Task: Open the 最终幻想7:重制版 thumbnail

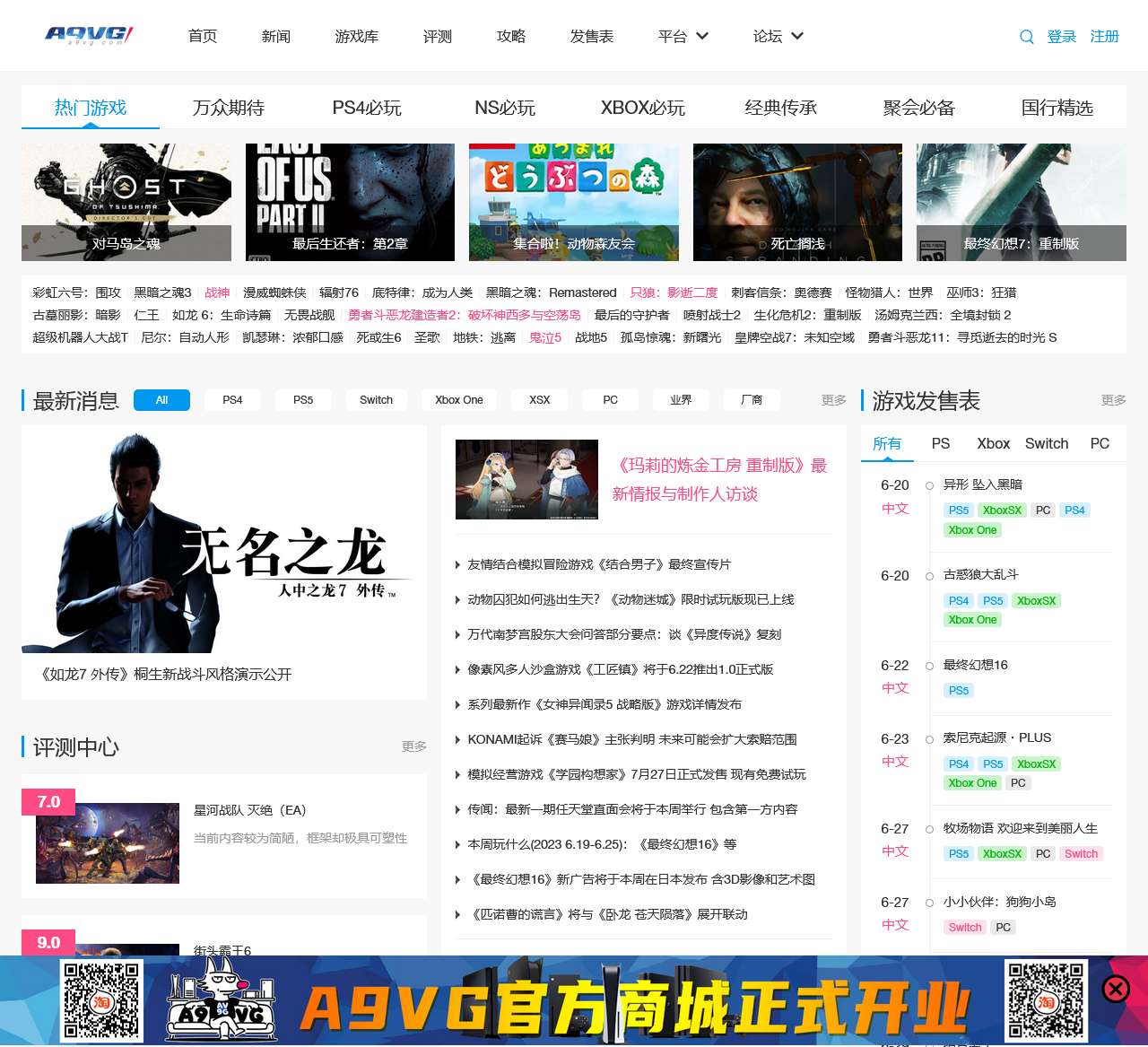Action: tap(1022, 202)
